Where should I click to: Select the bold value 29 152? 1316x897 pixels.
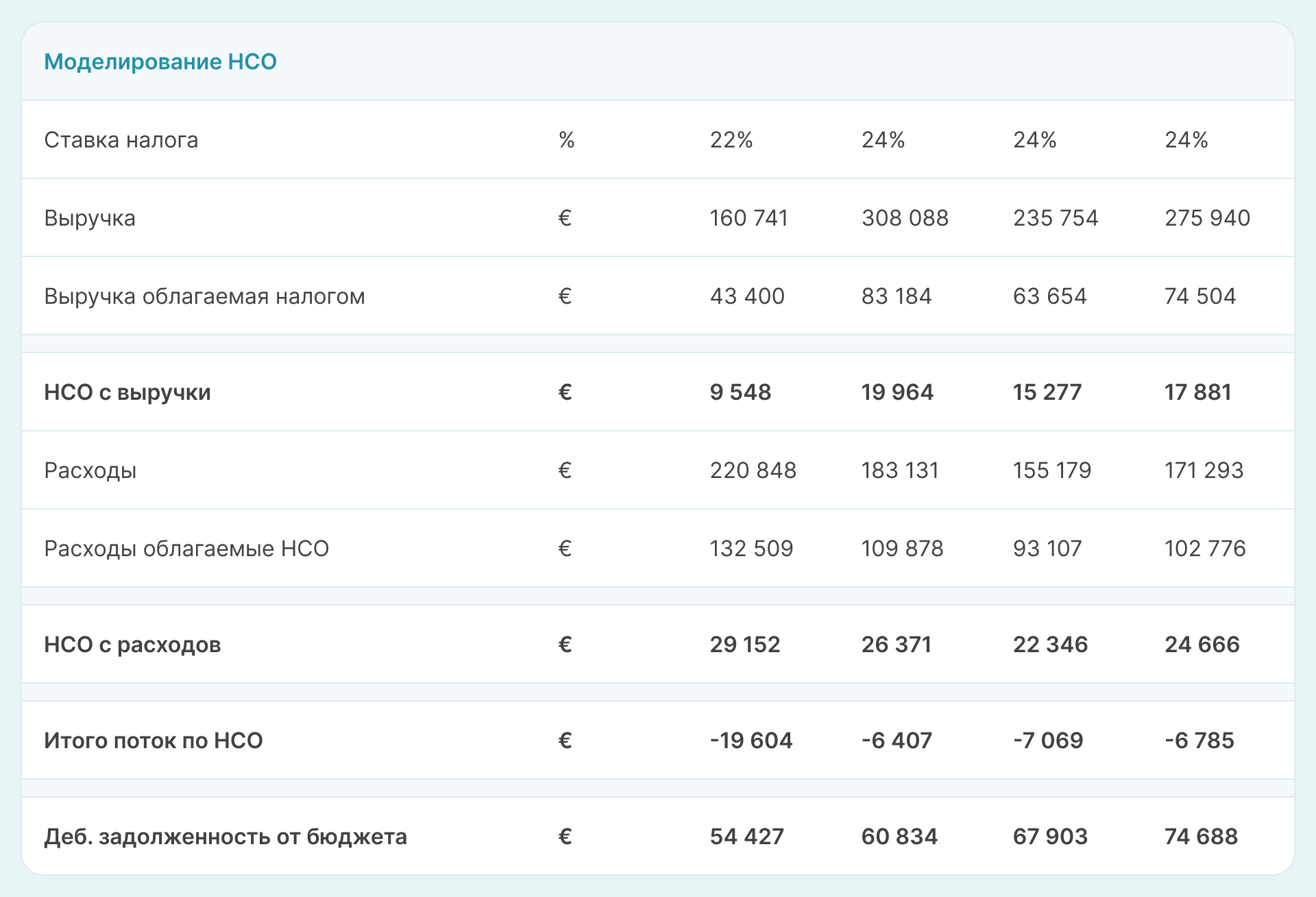pyautogui.click(x=744, y=645)
